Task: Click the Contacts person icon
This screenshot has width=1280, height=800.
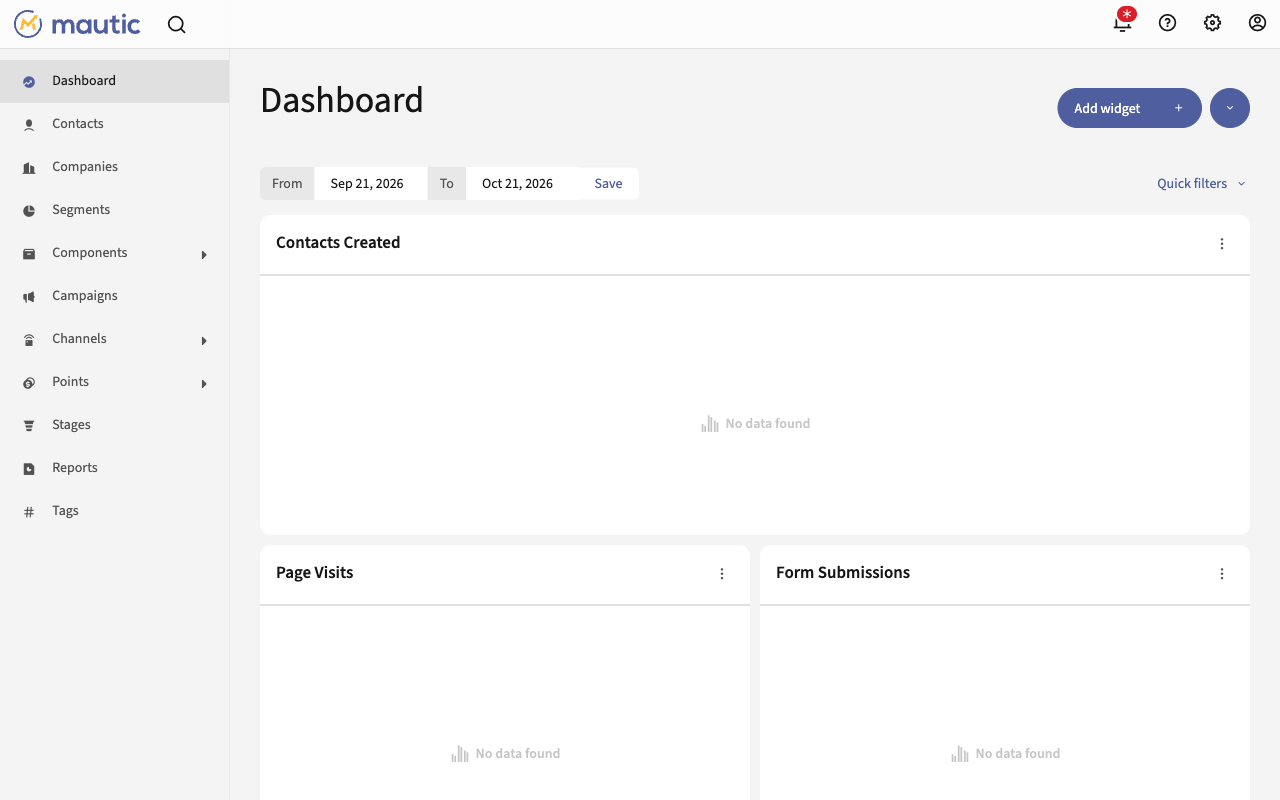Action: click(29, 125)
